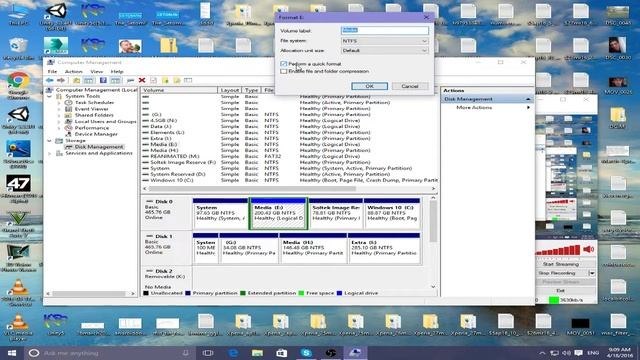
Task: Click the speaker mute icon in recorder
Action: (588, 249)
